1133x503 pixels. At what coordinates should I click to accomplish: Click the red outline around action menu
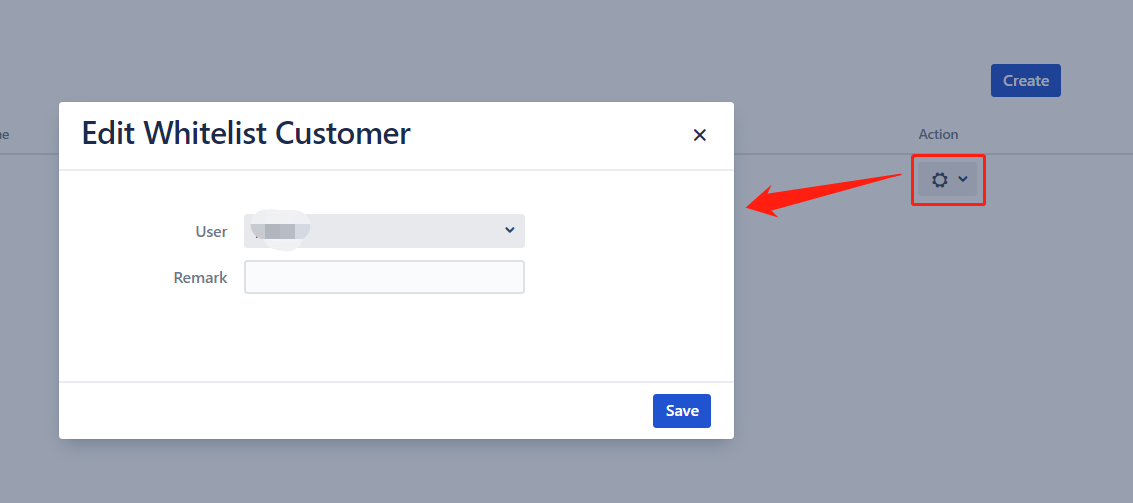(948, 180)
